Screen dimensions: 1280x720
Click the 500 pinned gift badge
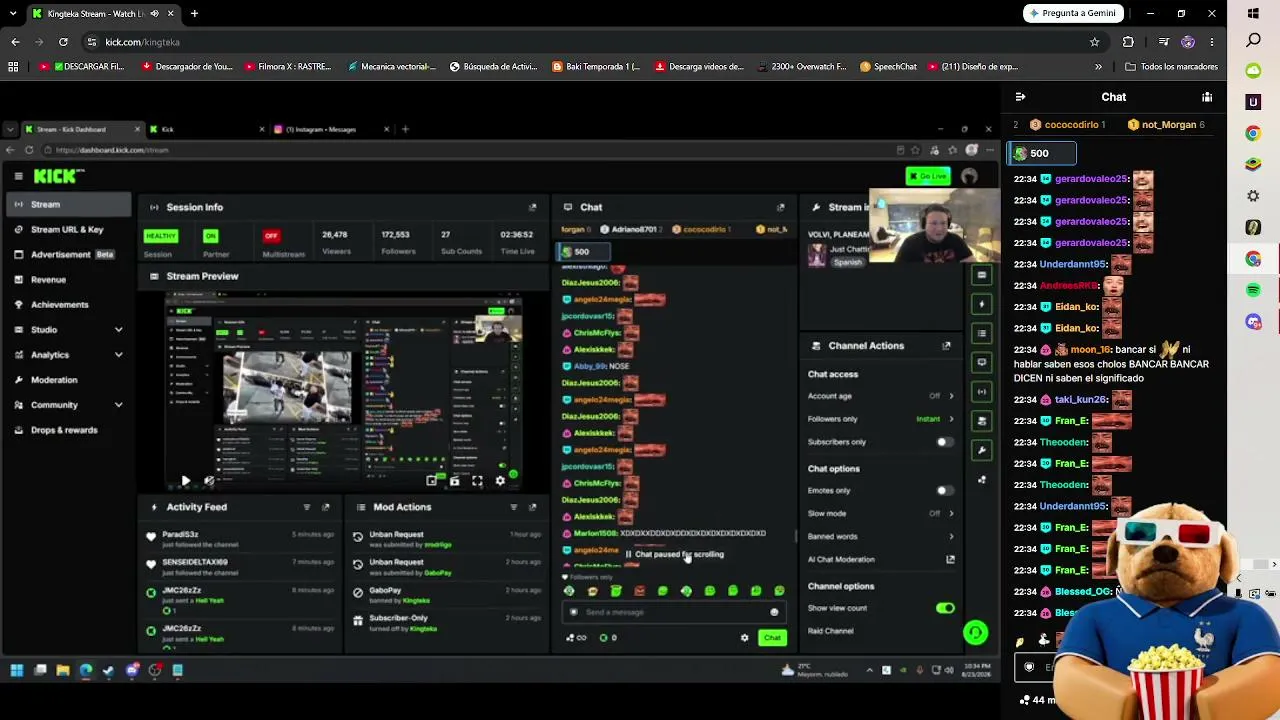pos(1041,154)
